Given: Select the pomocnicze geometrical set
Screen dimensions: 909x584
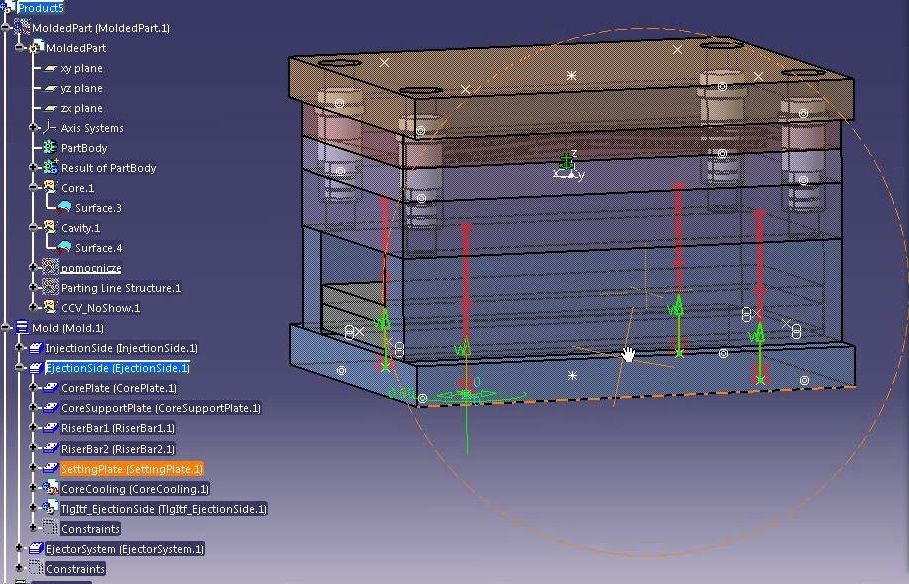Looking at the screenshot, I should (91, 268).
